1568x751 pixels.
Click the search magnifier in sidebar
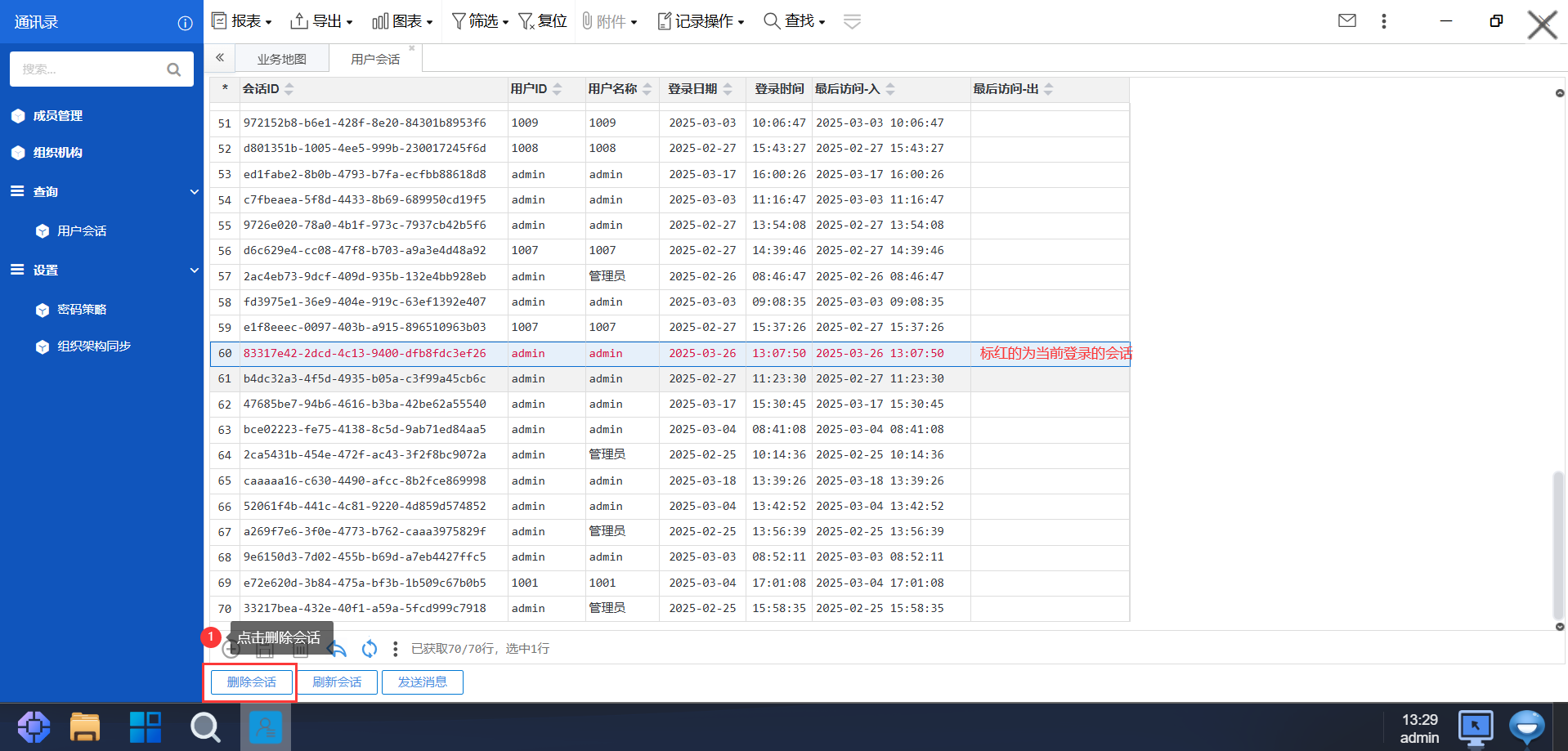click(173, 69)
